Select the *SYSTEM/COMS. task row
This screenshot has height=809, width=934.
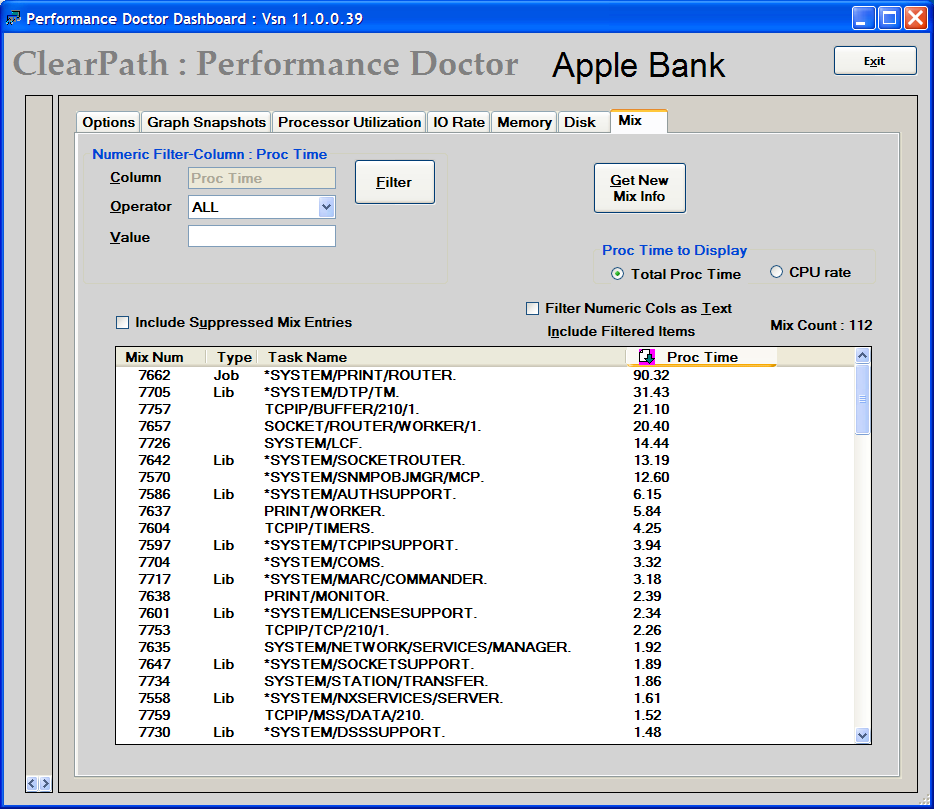pos(485,562)
